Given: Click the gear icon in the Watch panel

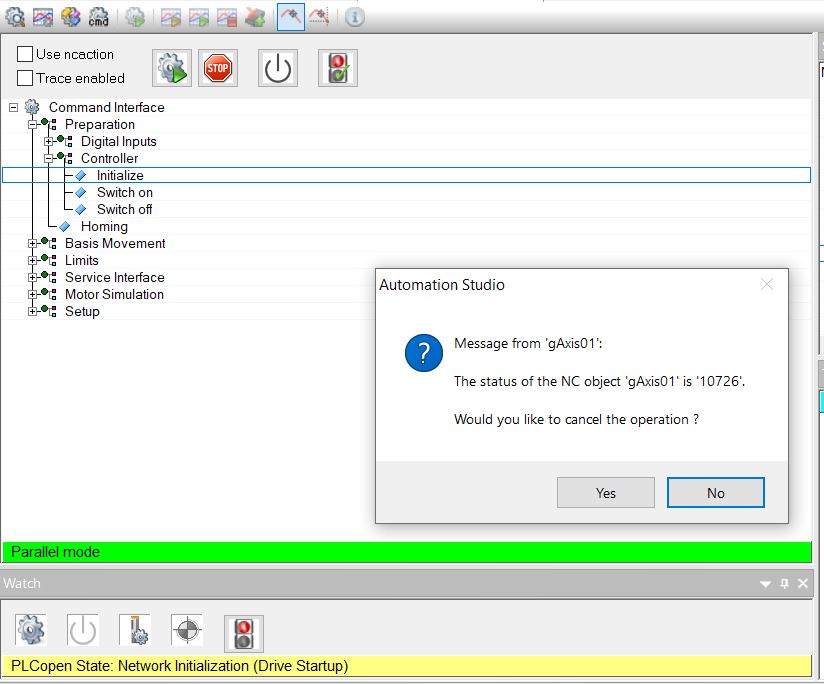Looking at the screenshot, I should (x=30, y=629).
